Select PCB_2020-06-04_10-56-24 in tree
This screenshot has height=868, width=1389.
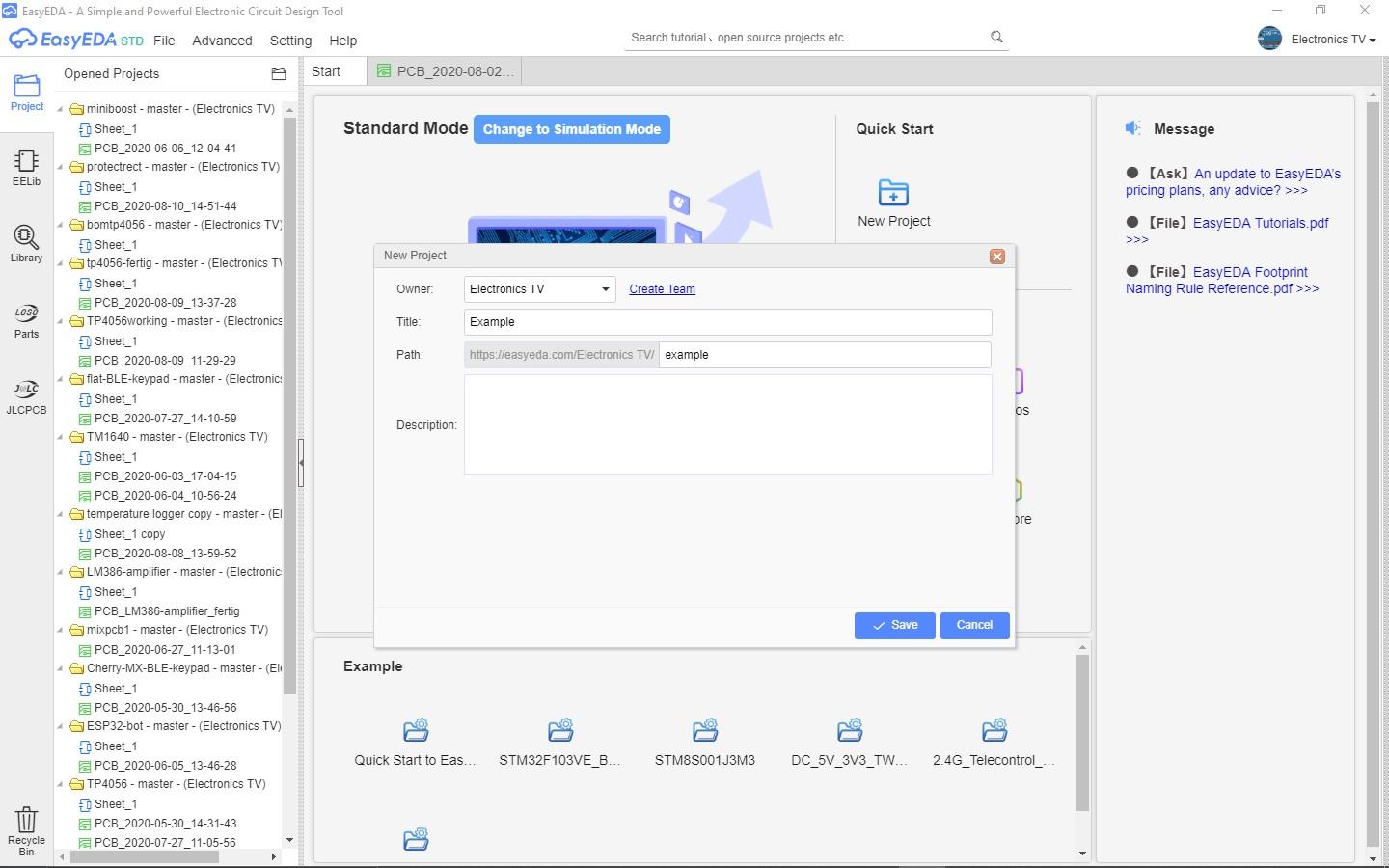[x=165, y=496]
